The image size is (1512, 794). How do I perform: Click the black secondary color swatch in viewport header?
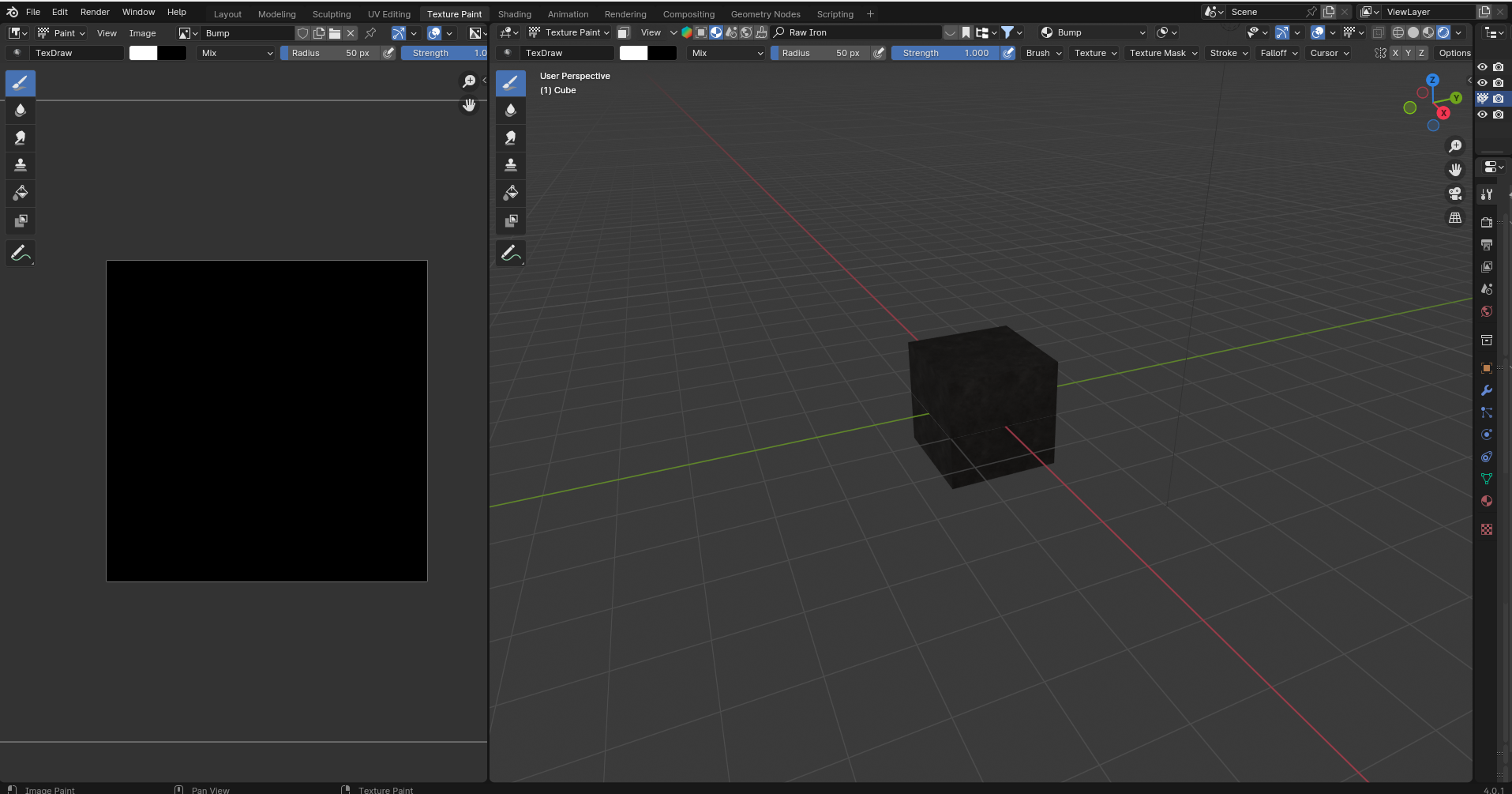click(662, 53)
